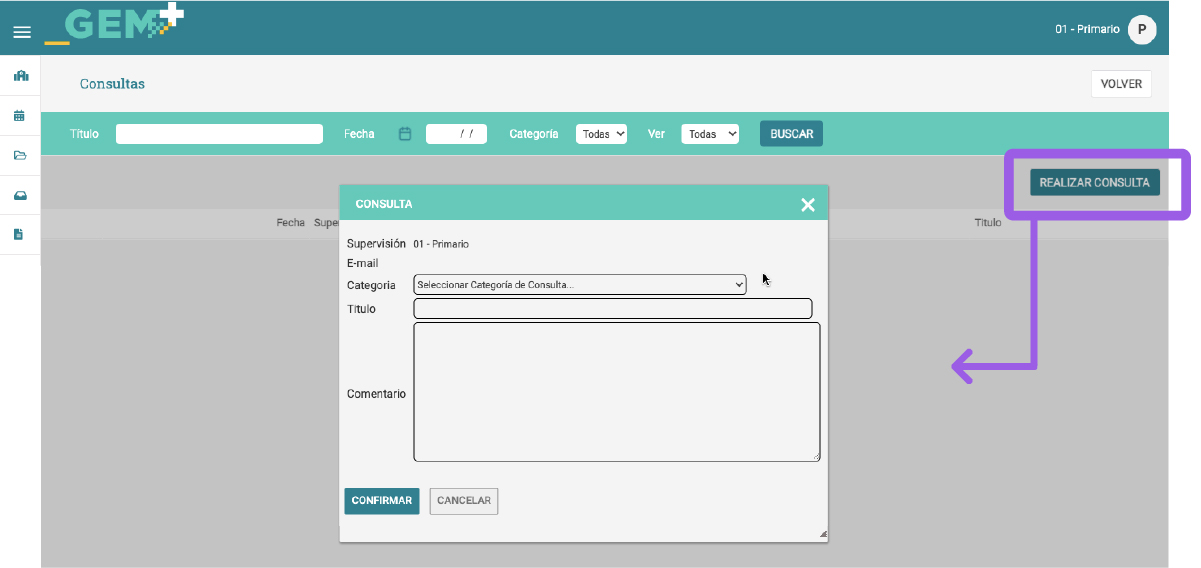The width and height of the screenshot is (1201, 568).
Task: Open the calendar sidebar icon
Action: point(19,116)
